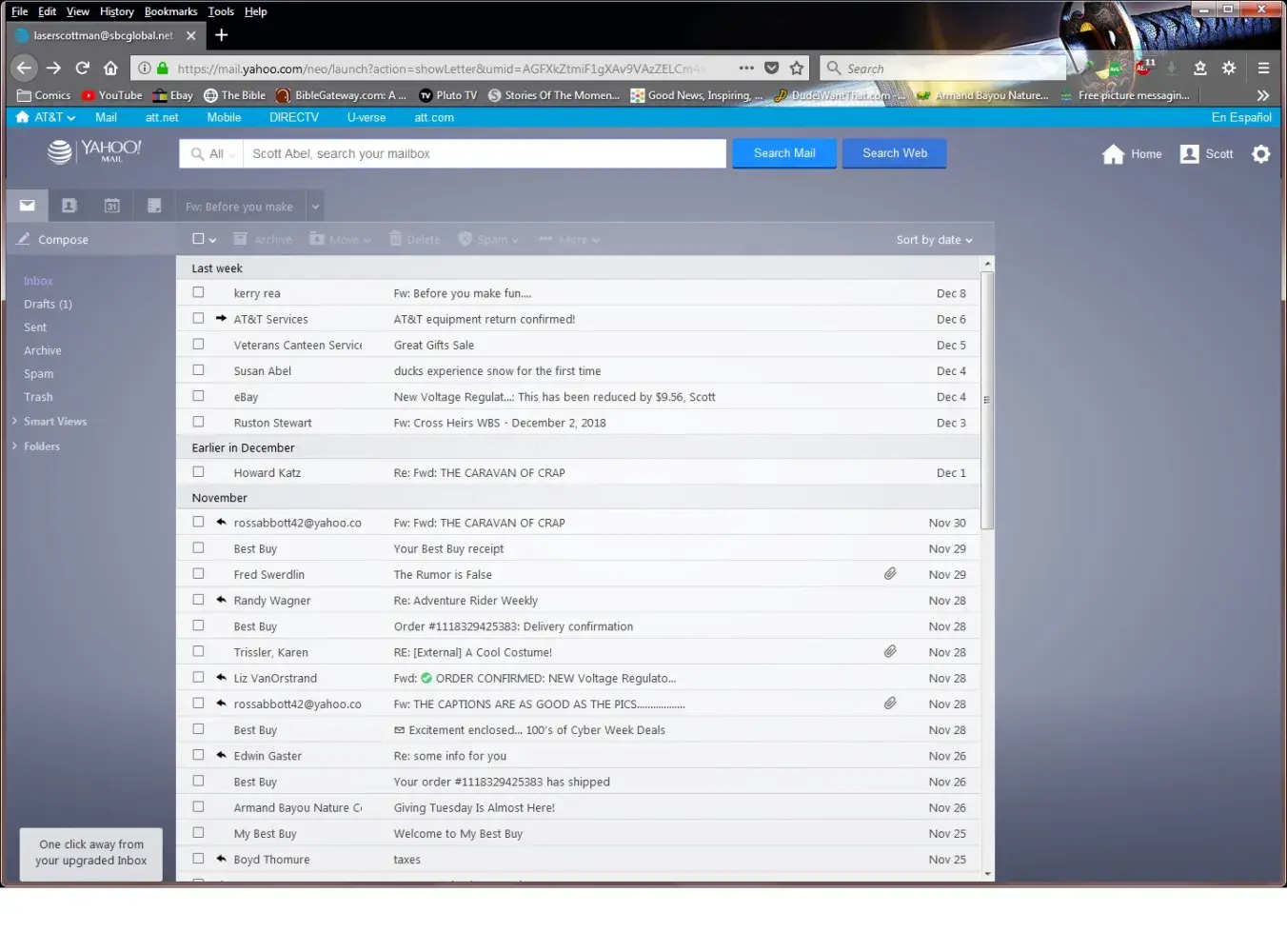Click the Compose button
This screenshot has height=952, width=1287.
point(63,240)
